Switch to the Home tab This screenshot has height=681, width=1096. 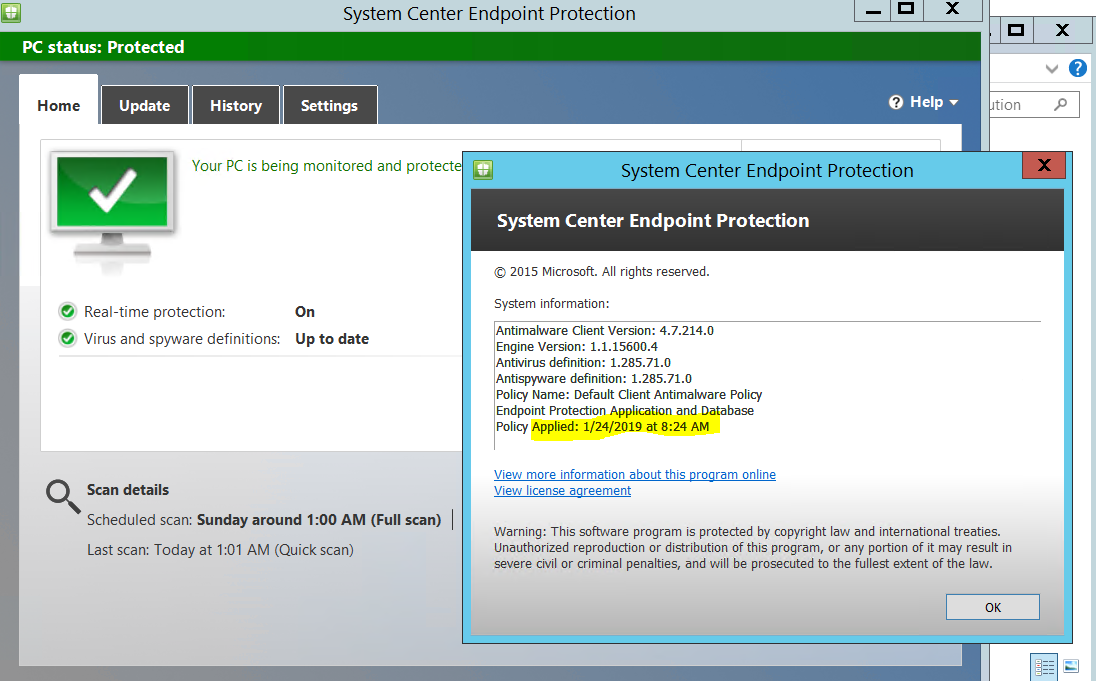pyautogui.click(x=59, y=106)
